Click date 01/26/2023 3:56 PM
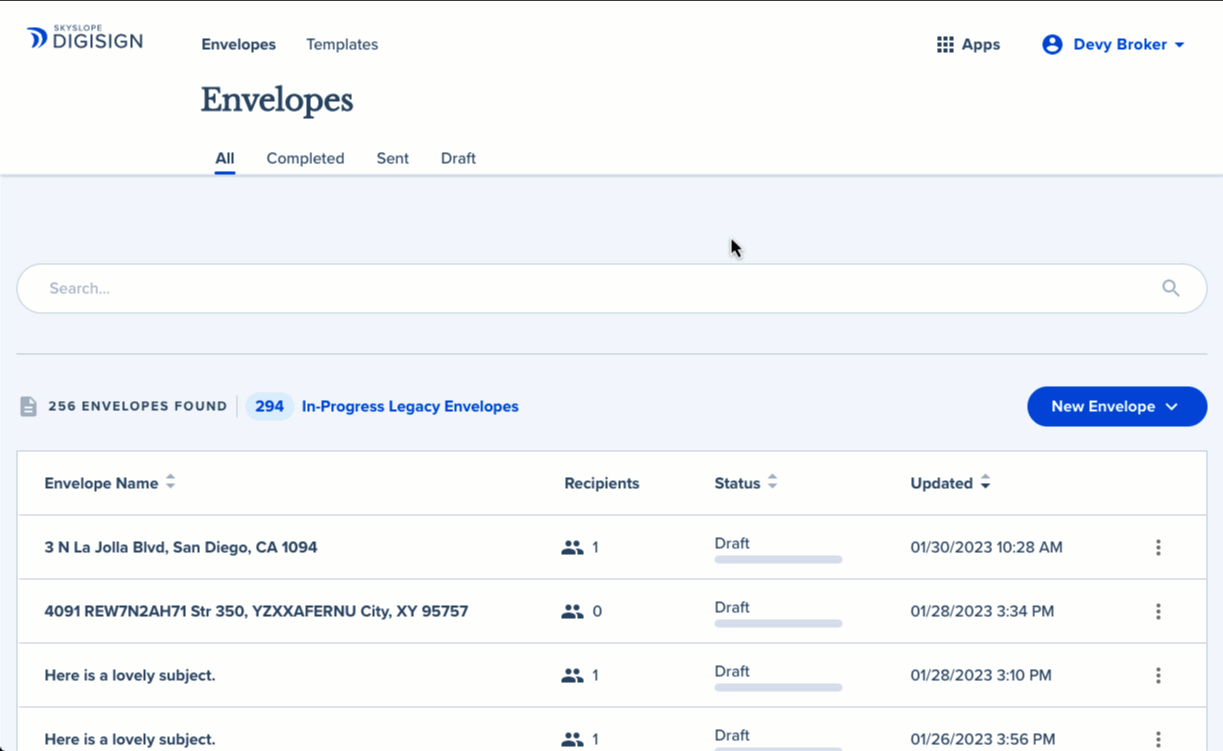The height and width of the screenshot is (751, 1223). coord(982,739)
